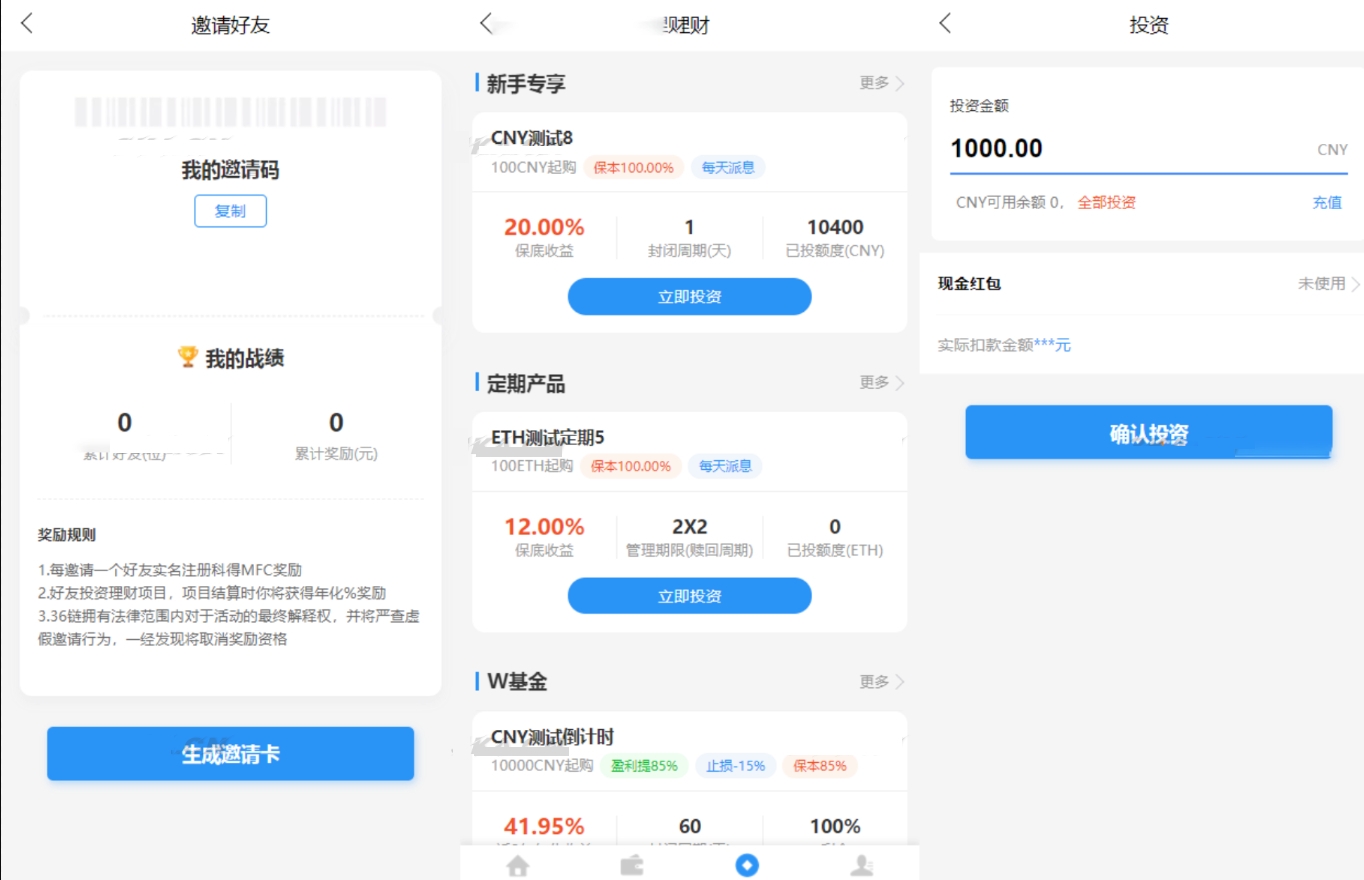Click the 全部投资 link

[1106, 203]
